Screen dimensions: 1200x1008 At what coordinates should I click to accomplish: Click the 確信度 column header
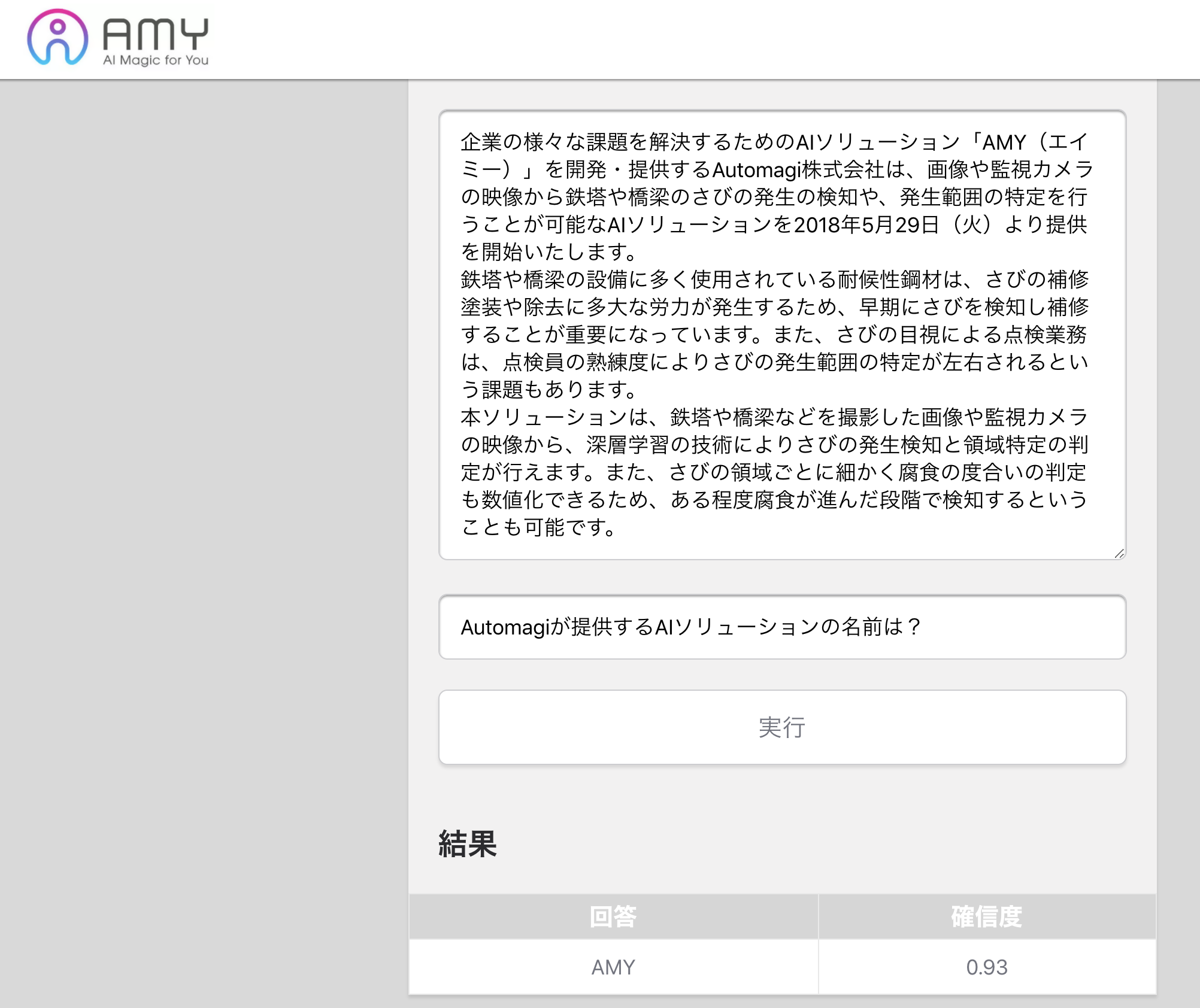(x=986, y=916)
